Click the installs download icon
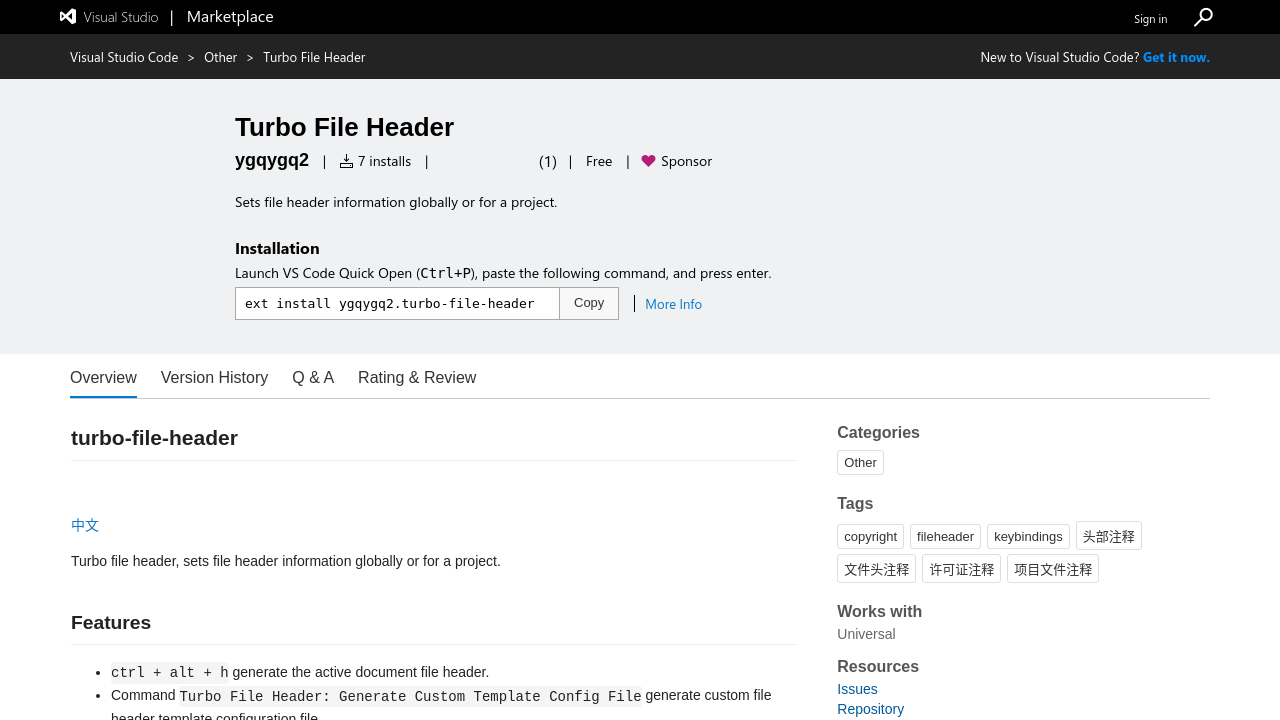Image resolution: width=1280 pixels, height=720 pixels. coord(346,161)
